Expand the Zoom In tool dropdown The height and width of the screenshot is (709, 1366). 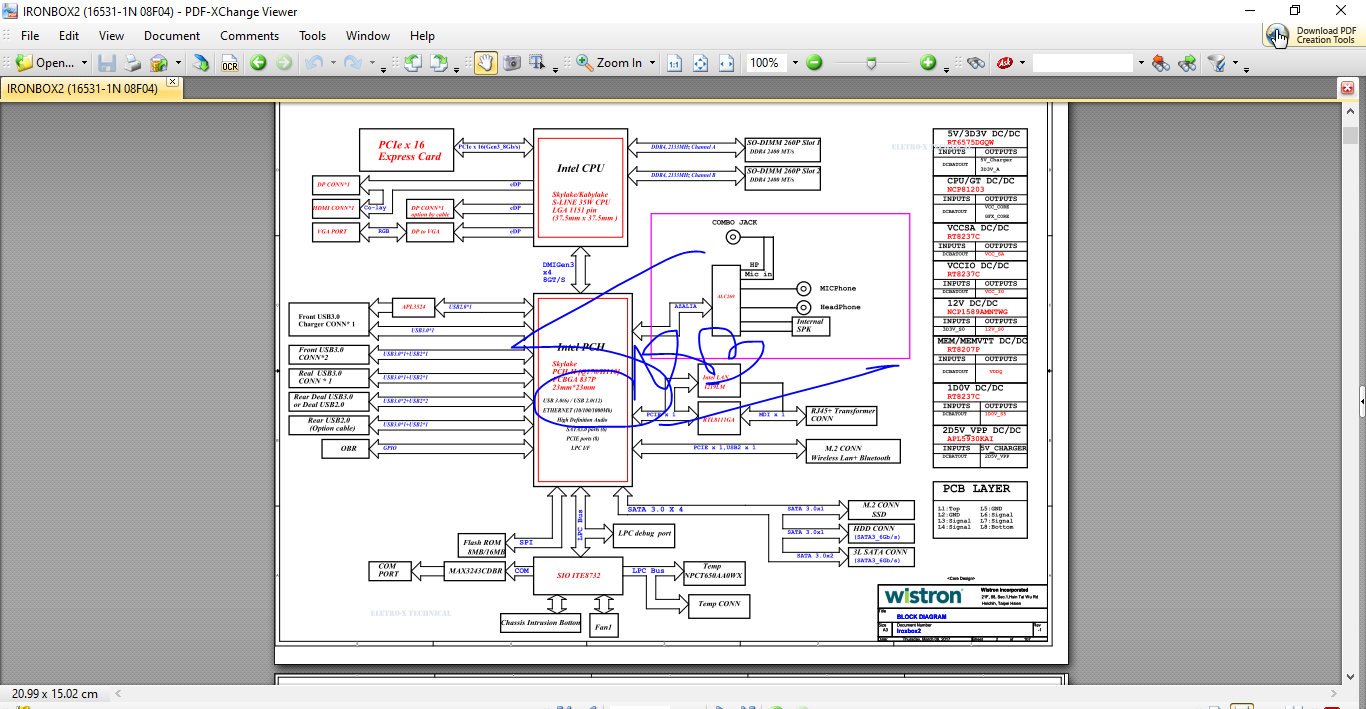click(651, 63)
